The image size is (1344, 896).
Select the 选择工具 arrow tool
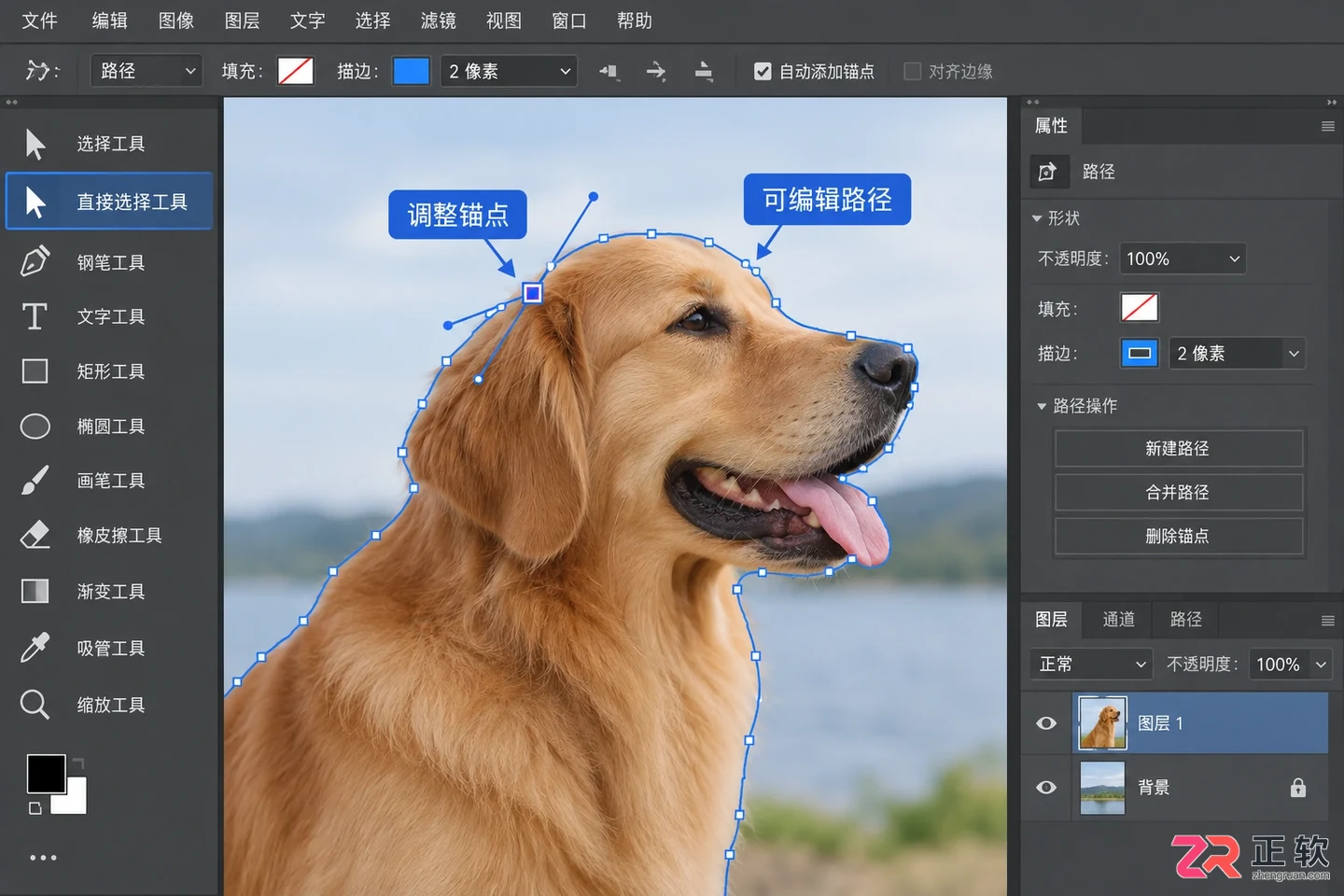110,144
